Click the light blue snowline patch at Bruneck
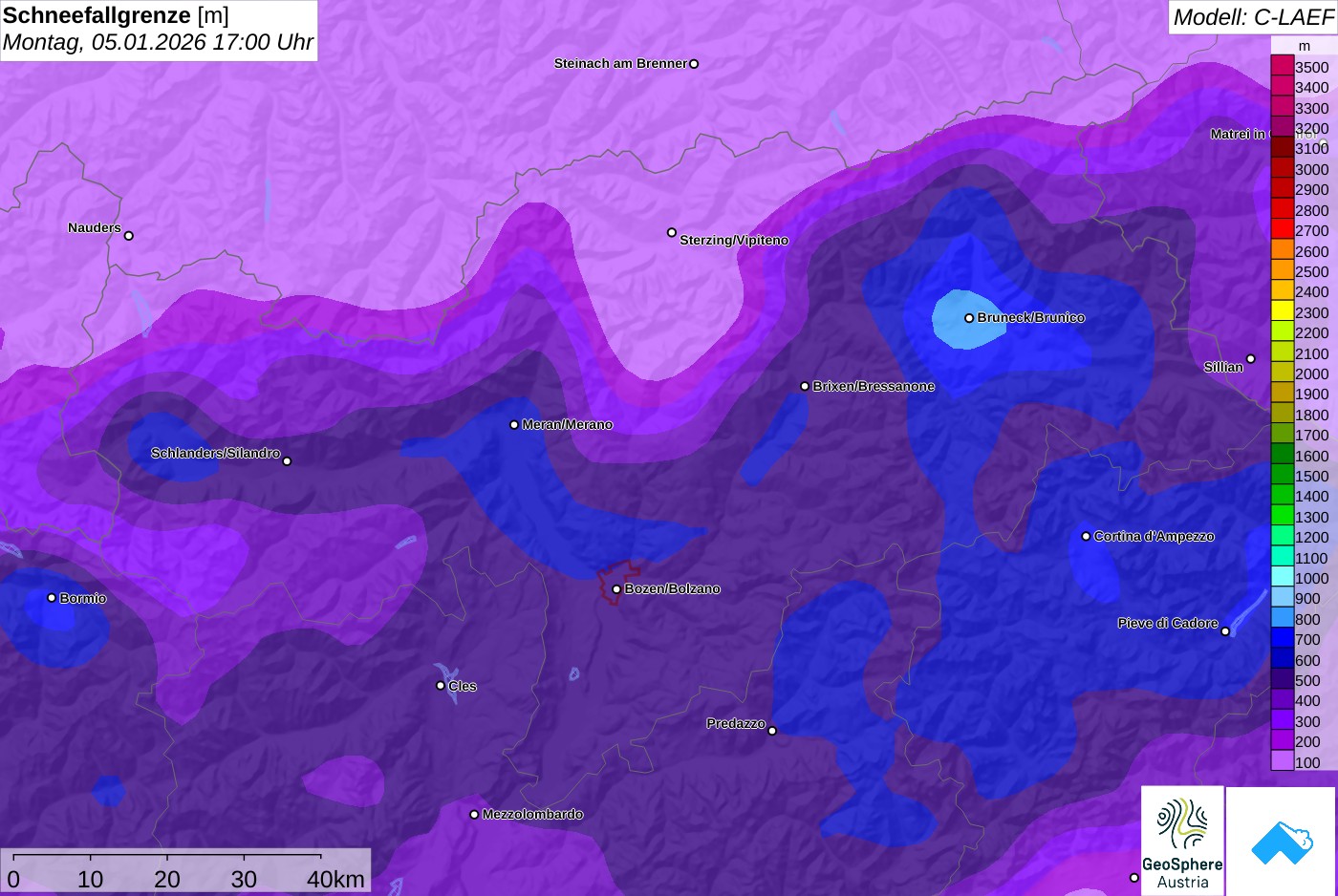1338x896 pixels. [968, 318]
